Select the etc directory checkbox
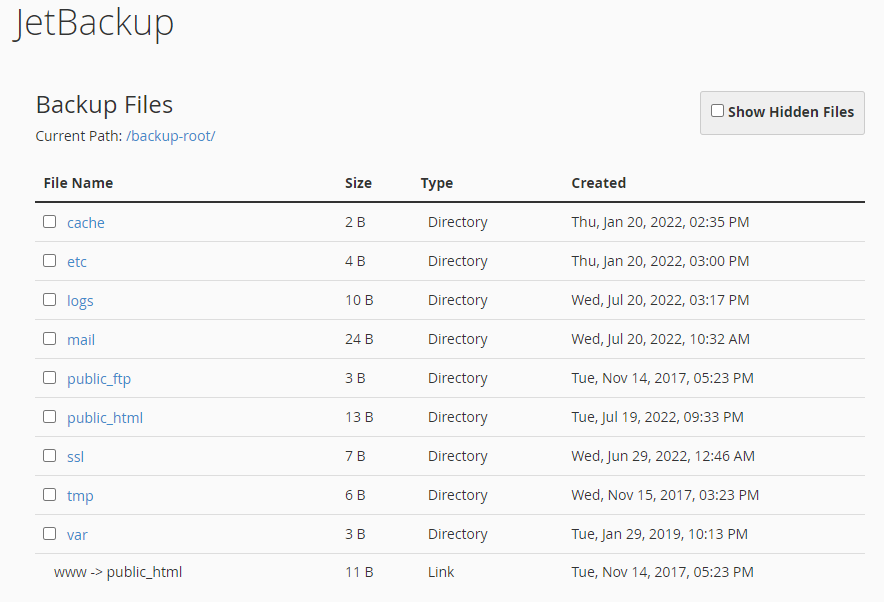The image size is (884, 602). coord(49,261)
